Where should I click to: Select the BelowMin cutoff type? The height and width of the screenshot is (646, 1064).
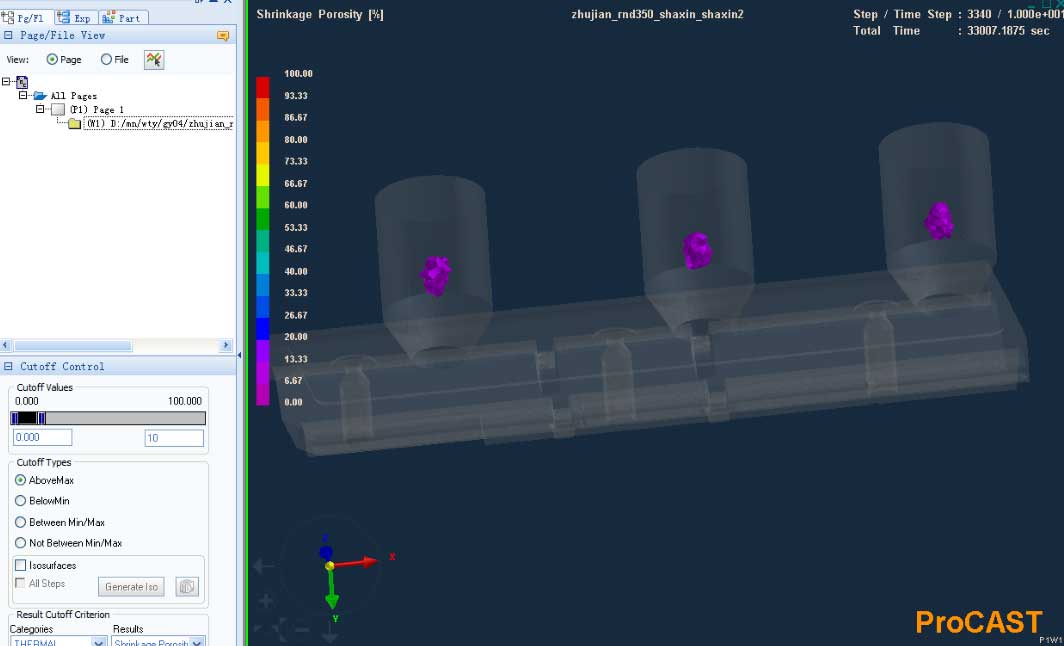(20, 501)
